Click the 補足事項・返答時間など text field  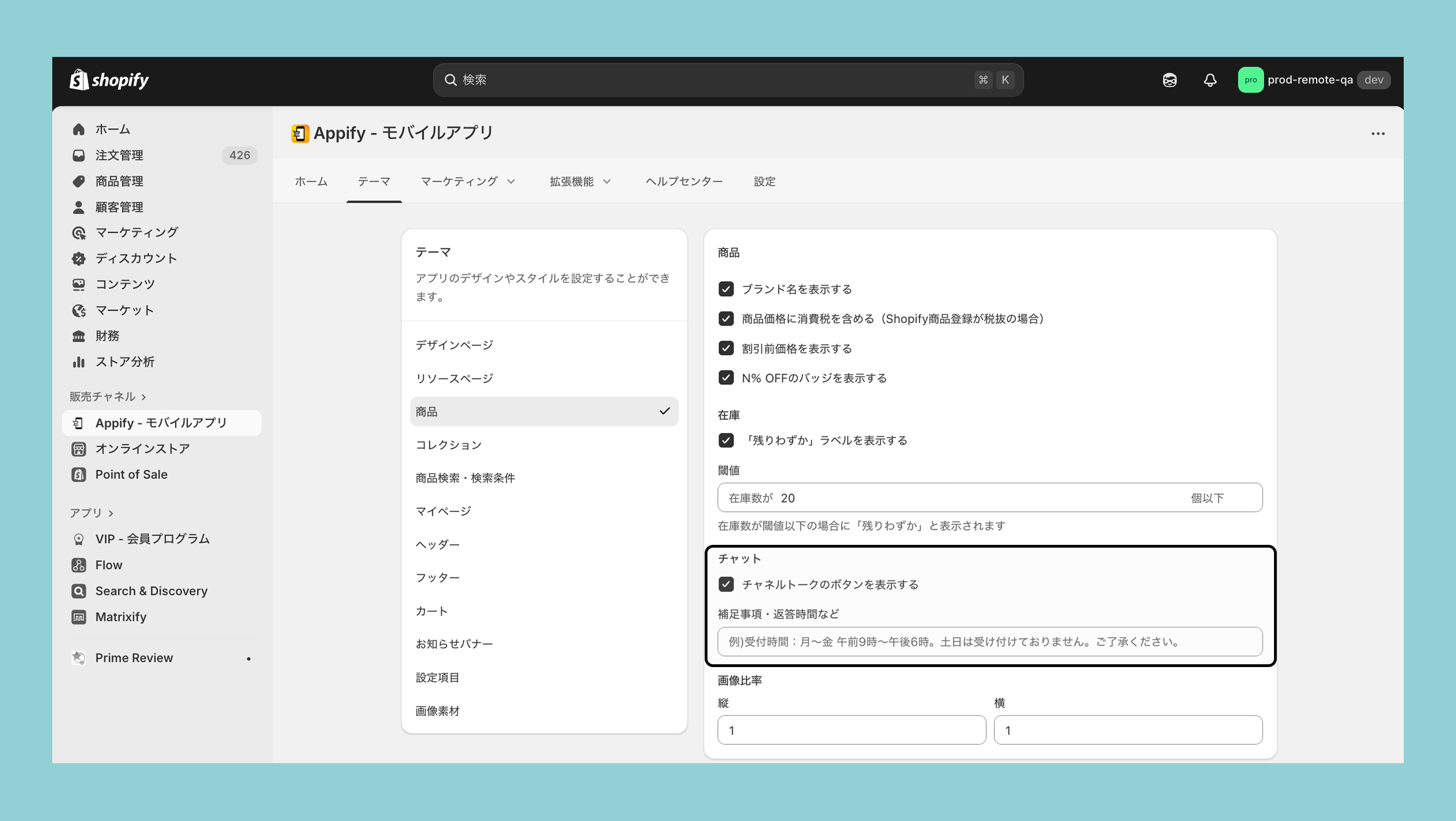[989, 641]
